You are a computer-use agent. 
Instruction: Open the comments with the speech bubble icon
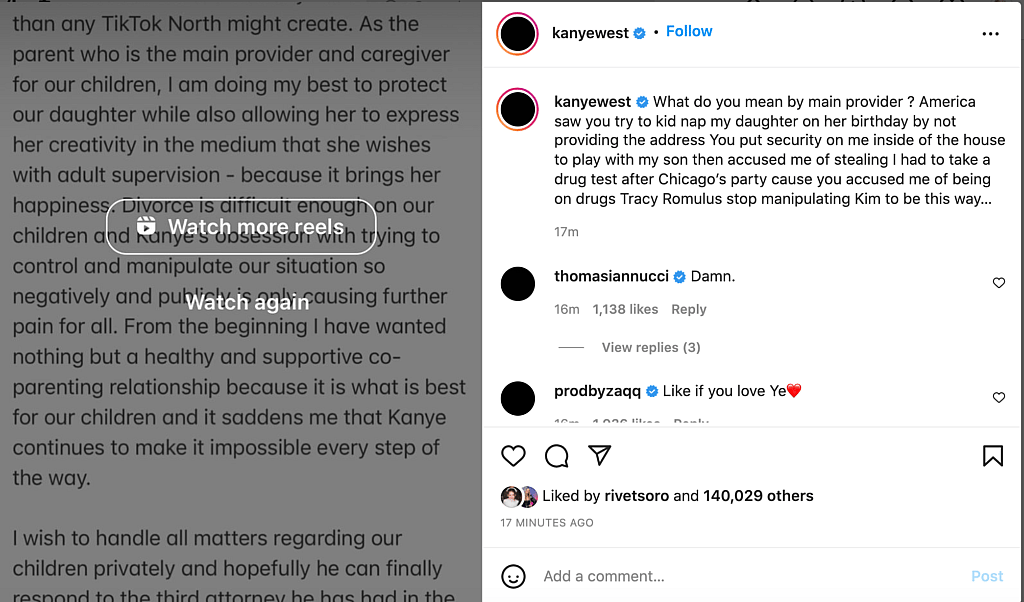(556, 455)
